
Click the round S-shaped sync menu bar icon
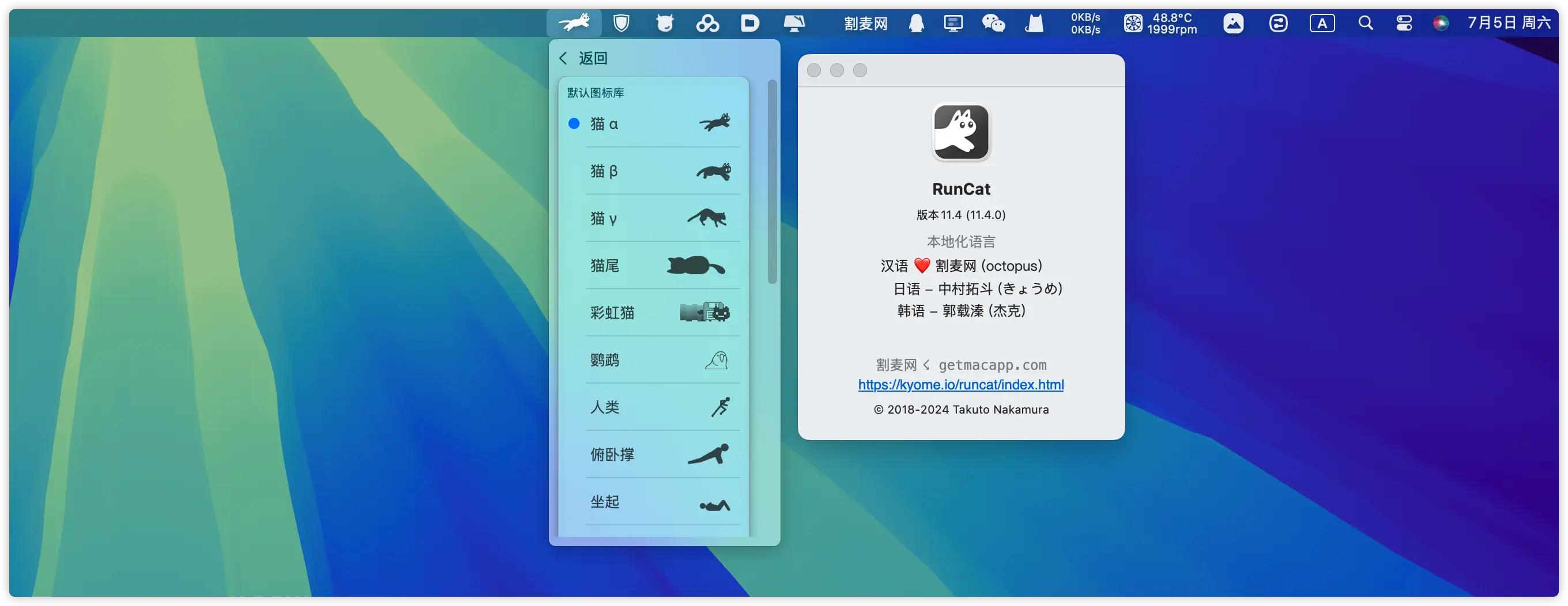click(1277, 23)
